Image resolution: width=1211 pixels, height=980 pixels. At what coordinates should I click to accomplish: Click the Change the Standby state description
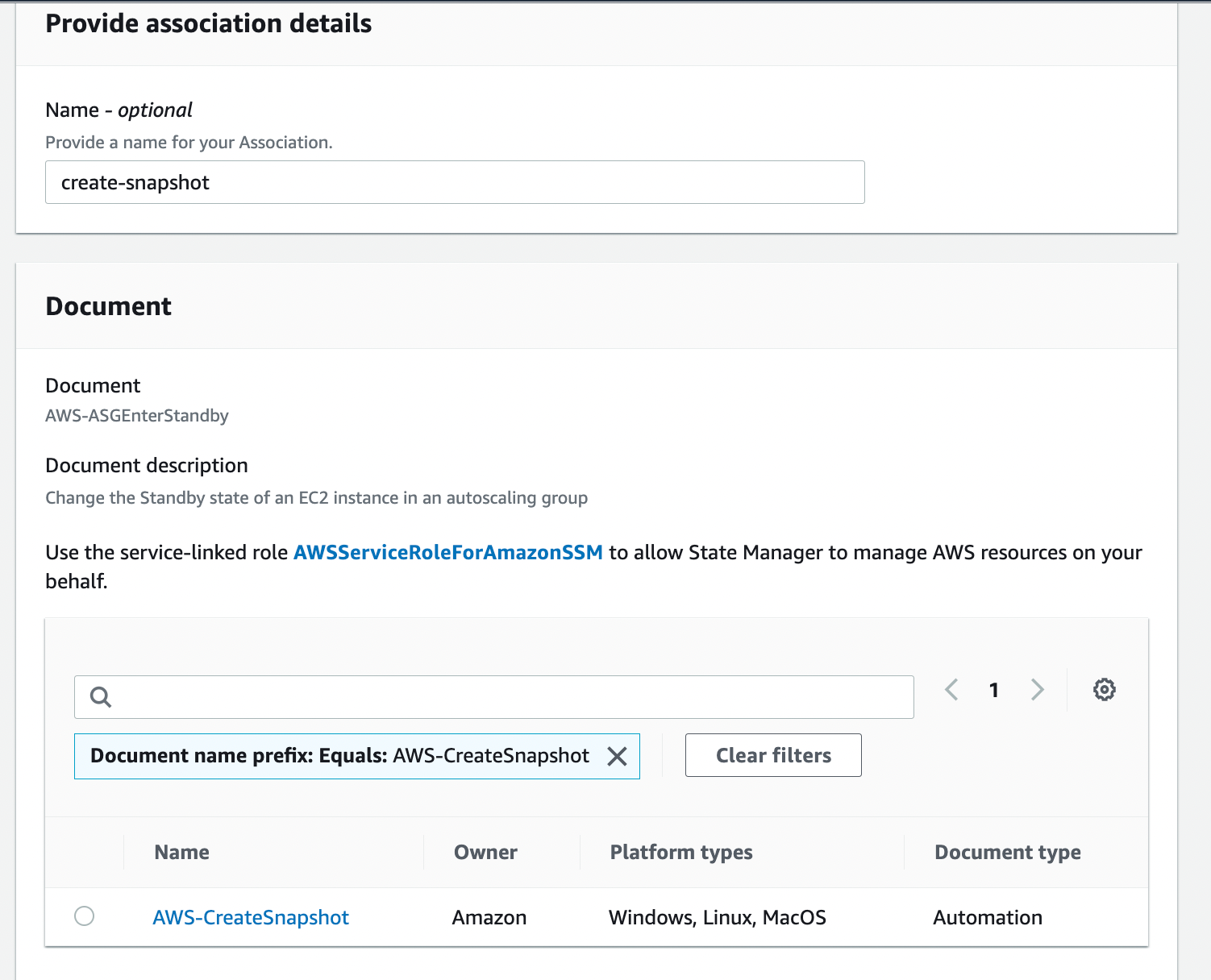[x=316, y=498]
